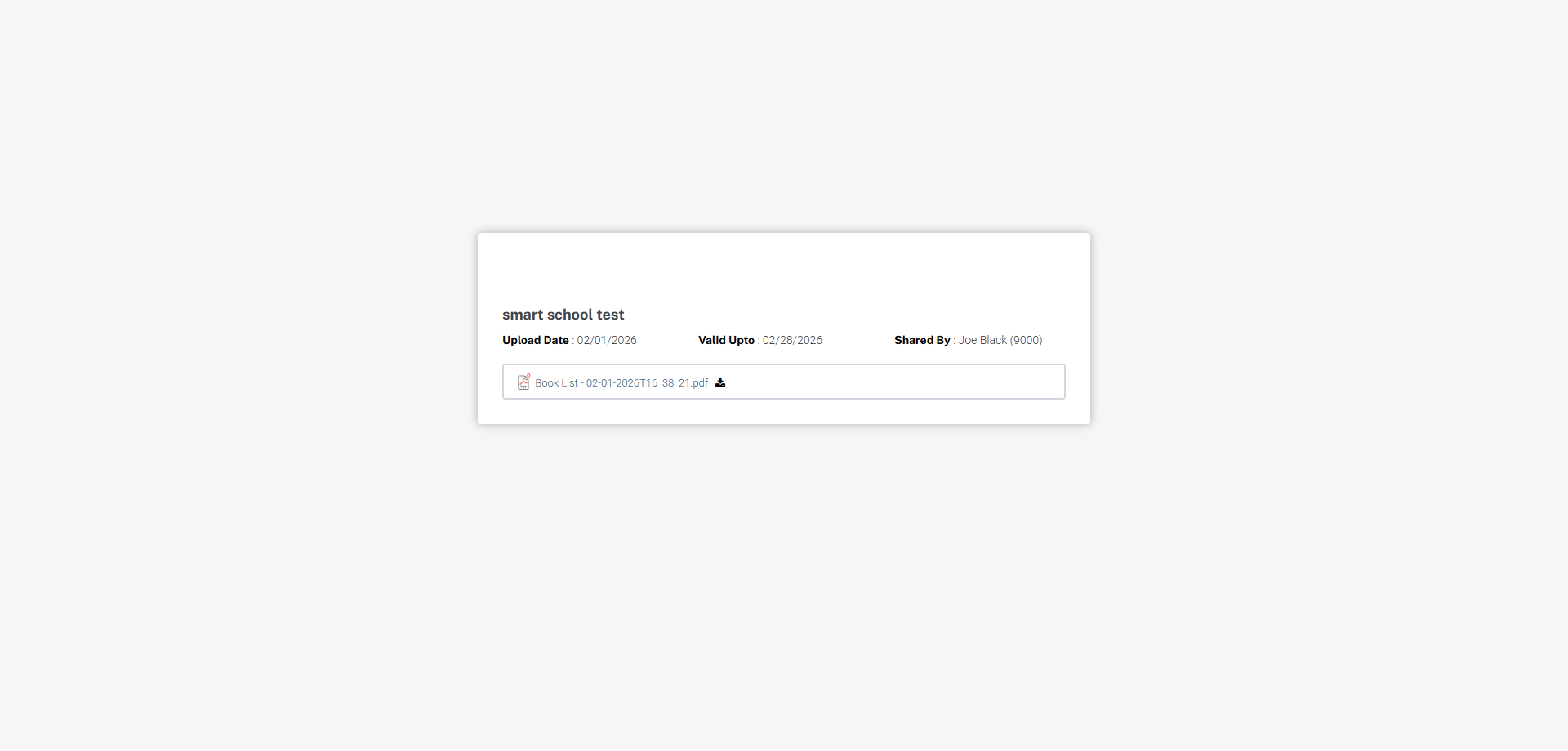
Task: Click the year '2026' in Upload Date
Action: point(624,340)
